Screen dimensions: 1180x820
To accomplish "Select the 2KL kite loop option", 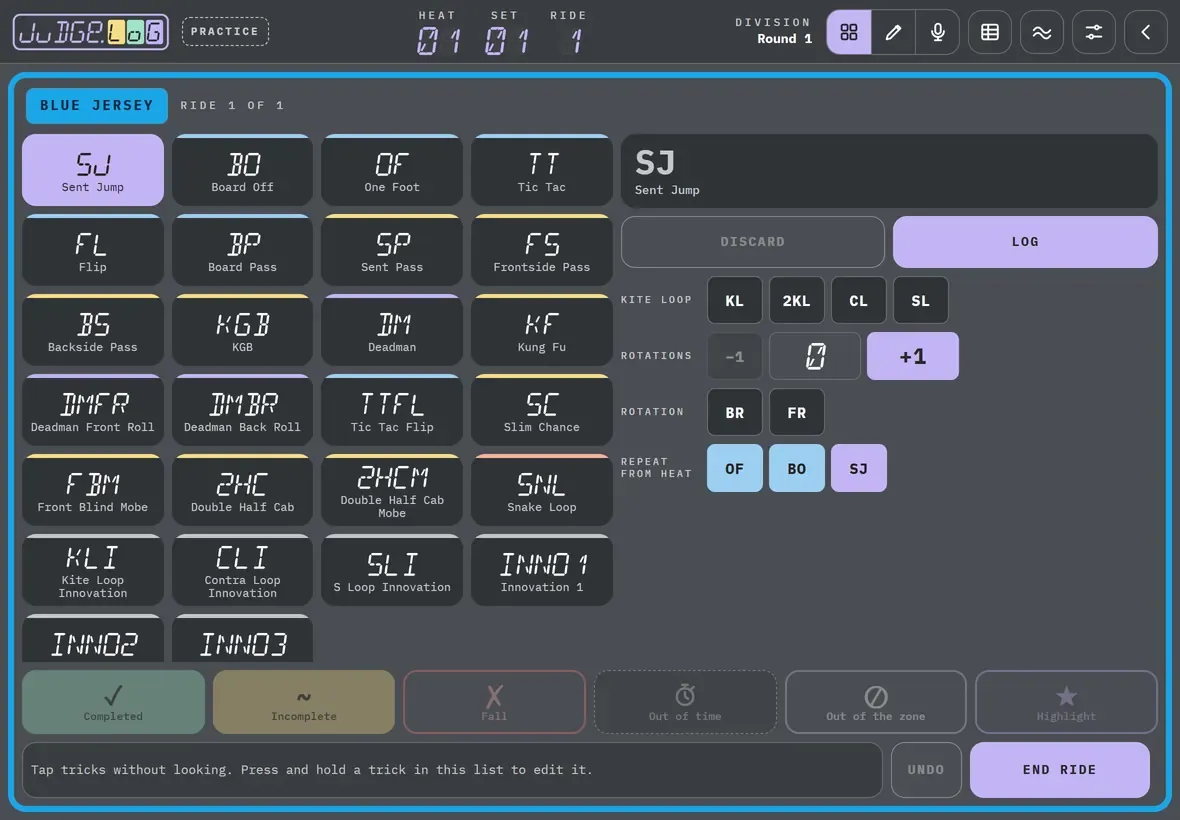I will pyautogui.click(x=796, y=300).
